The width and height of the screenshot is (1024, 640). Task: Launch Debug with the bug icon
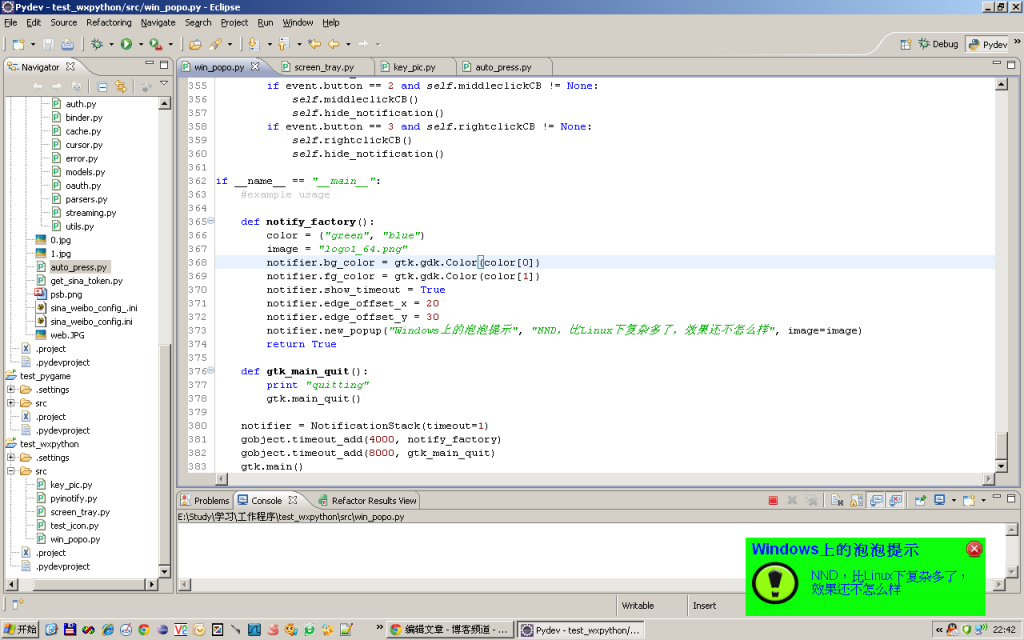point(97,44)
